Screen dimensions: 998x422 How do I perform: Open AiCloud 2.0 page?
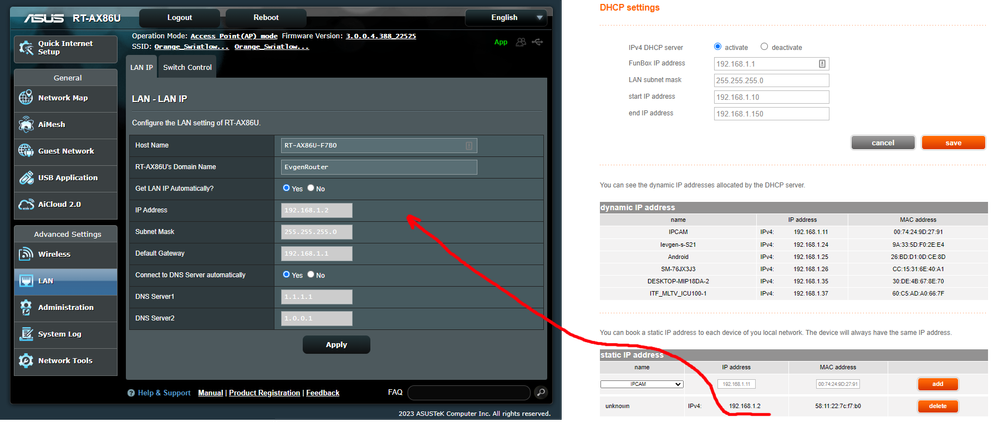click(66, 205)
